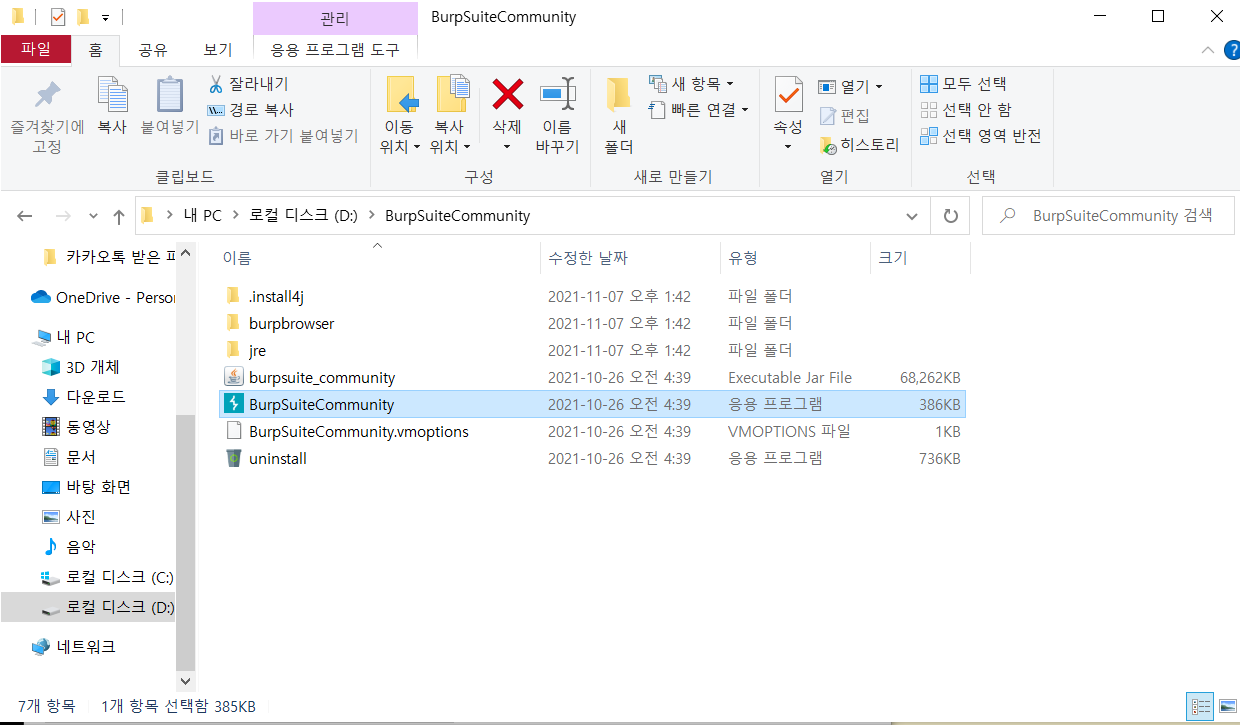Expand the address bar history dropdown

pyautogui.click(x=912, y=216)
